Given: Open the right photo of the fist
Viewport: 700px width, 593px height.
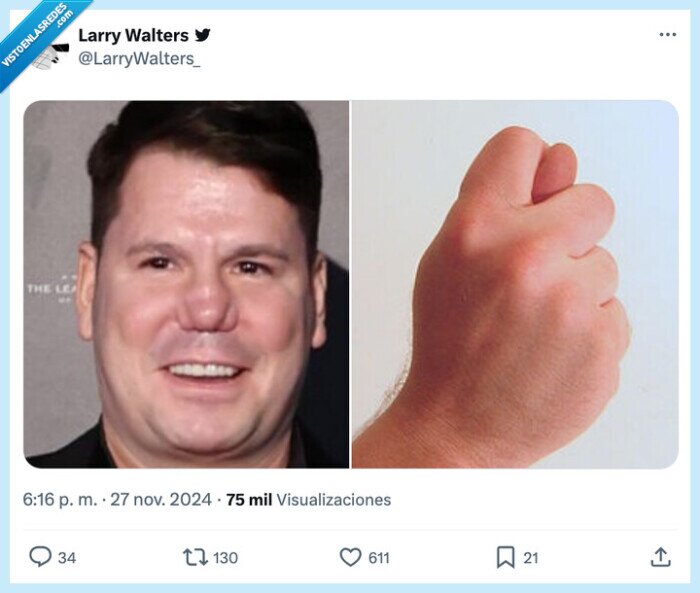Looking at the screenshot, I should pos(515,284).
